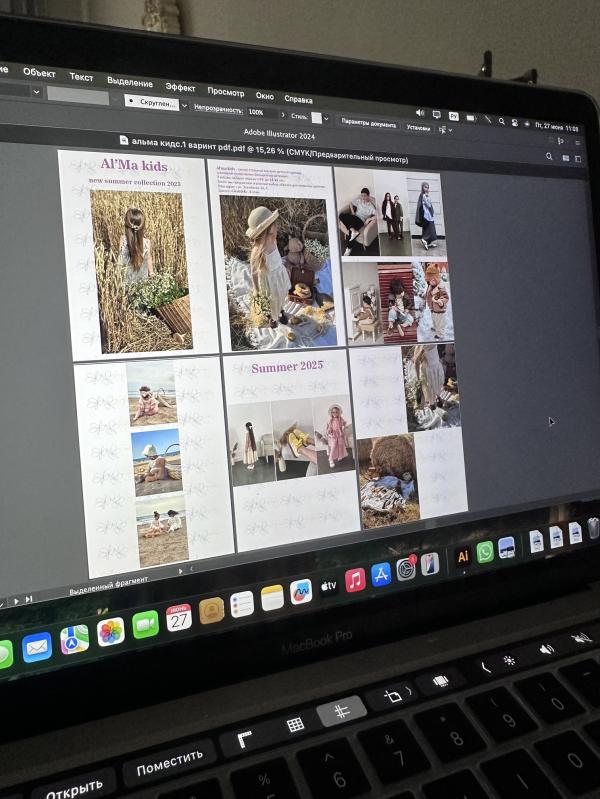The height and width of the screenshot is (799, 600).
Task: Open iPhone Mirroring from the Dock
Action: click(430, 564)
